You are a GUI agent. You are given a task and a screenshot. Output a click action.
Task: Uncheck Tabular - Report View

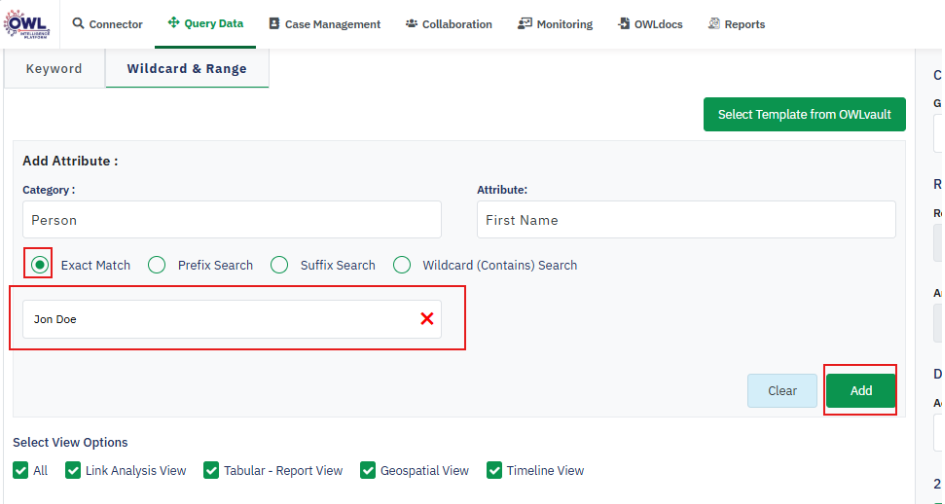212,470
